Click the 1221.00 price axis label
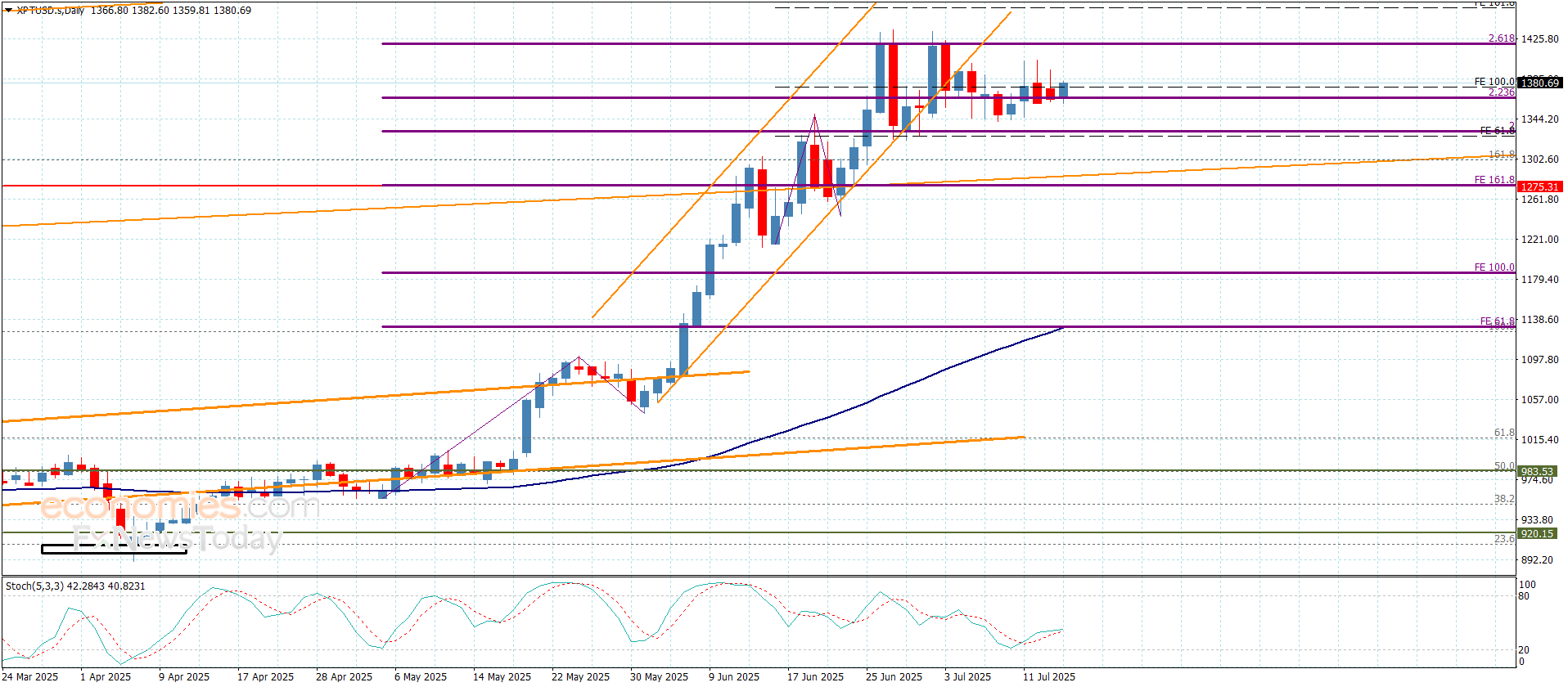Image resolution: width=1568 pixels, height=687 pixels. (x=1539, y=240)
